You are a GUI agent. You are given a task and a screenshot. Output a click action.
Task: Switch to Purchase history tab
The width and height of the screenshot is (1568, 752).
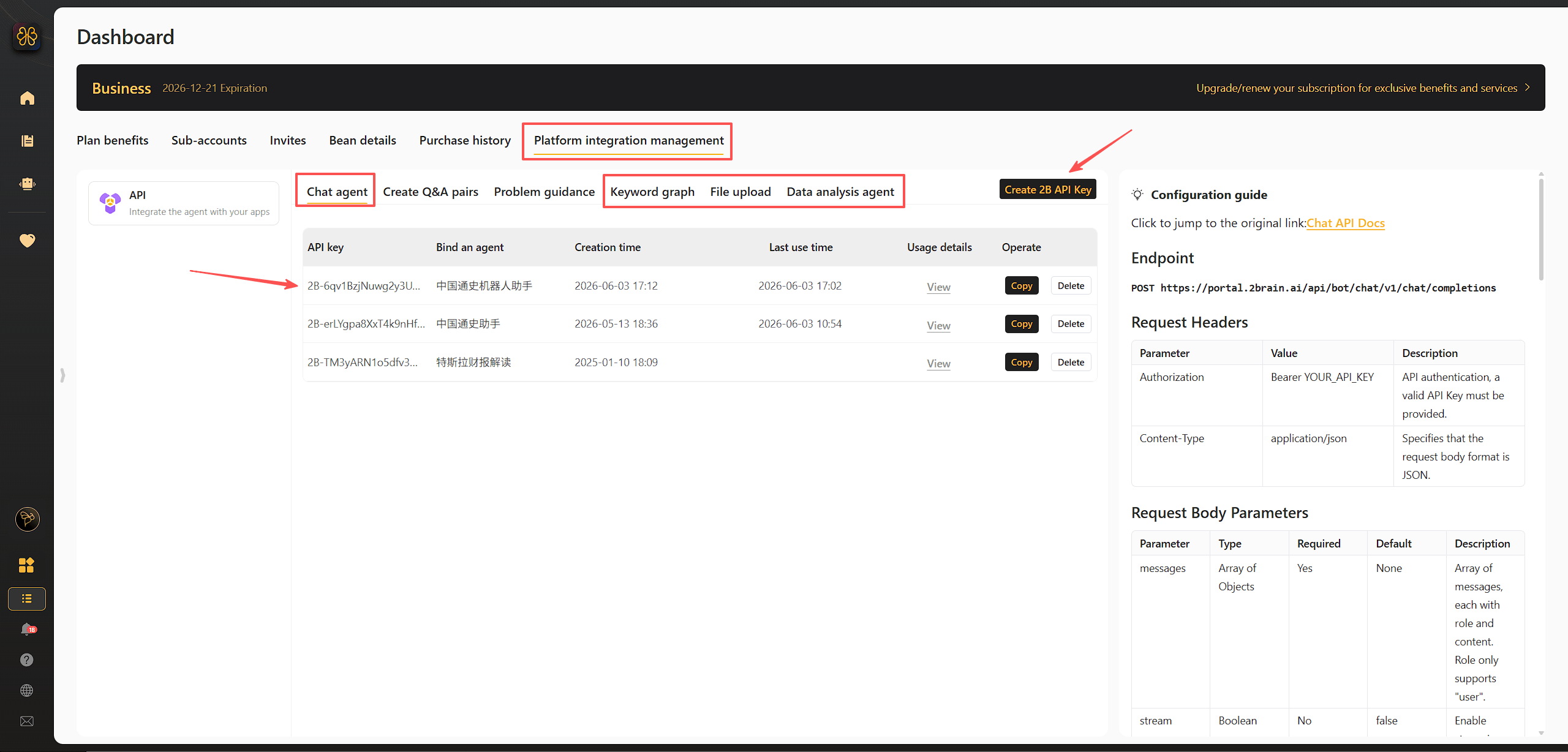[465, 140]
